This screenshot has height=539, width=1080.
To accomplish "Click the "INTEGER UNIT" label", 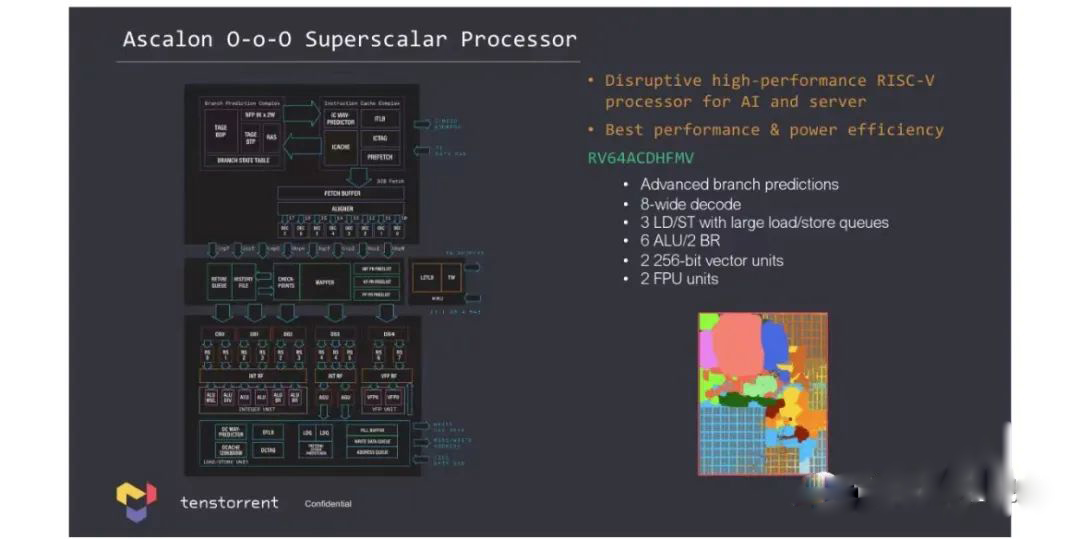I will [258, 410].
